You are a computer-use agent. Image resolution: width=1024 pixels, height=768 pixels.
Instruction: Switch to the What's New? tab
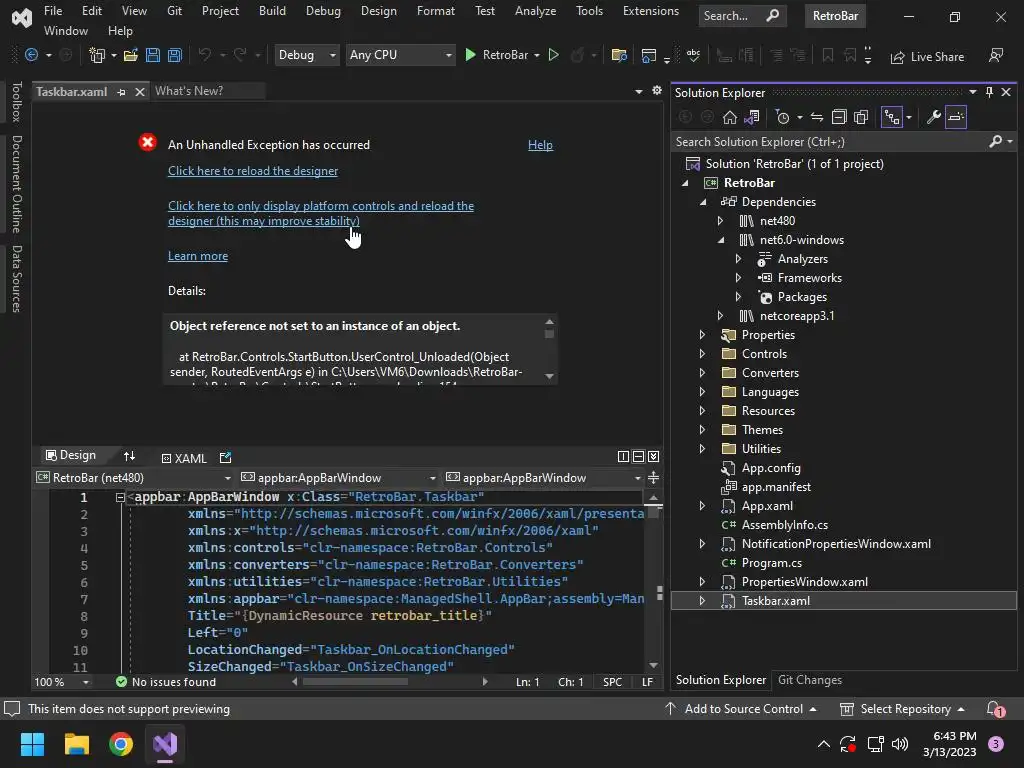[x=189, y=91]
